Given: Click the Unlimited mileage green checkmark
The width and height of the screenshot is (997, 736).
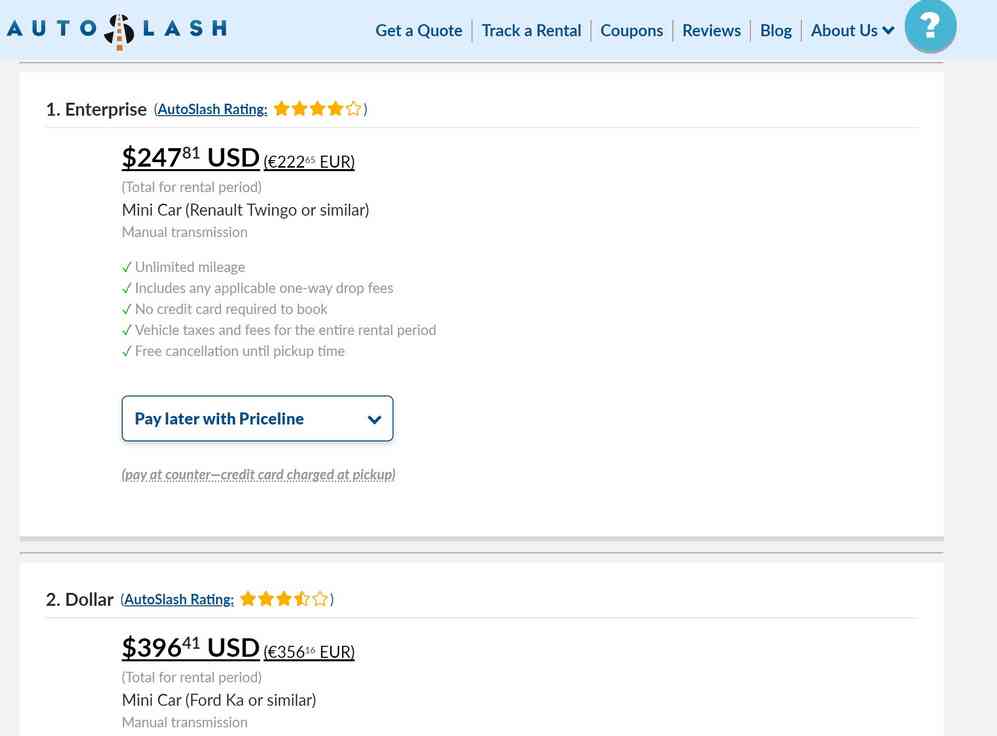Looking at the screenshot, I should tap(127, 267).
